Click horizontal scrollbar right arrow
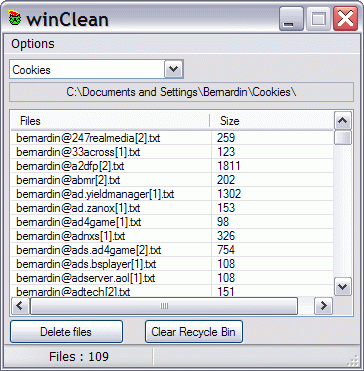This screenshot has height=371, width=364. point(323,305)
